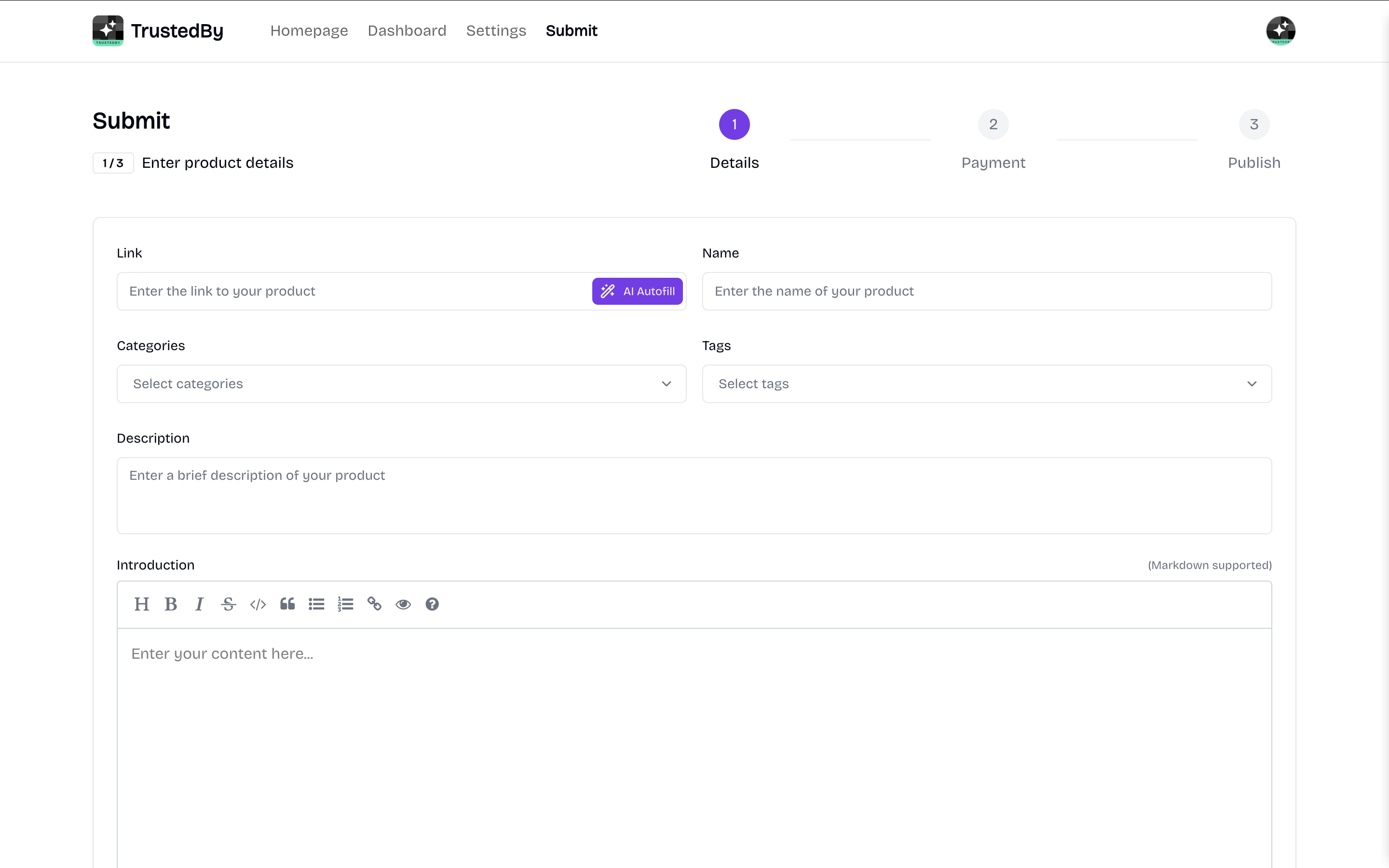Create a numbered list in editor

345,604
